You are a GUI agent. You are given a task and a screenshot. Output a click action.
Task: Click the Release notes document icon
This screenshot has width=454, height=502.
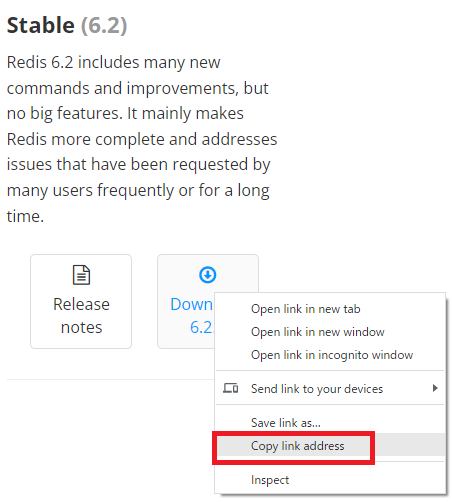click(x=81, y=275)
